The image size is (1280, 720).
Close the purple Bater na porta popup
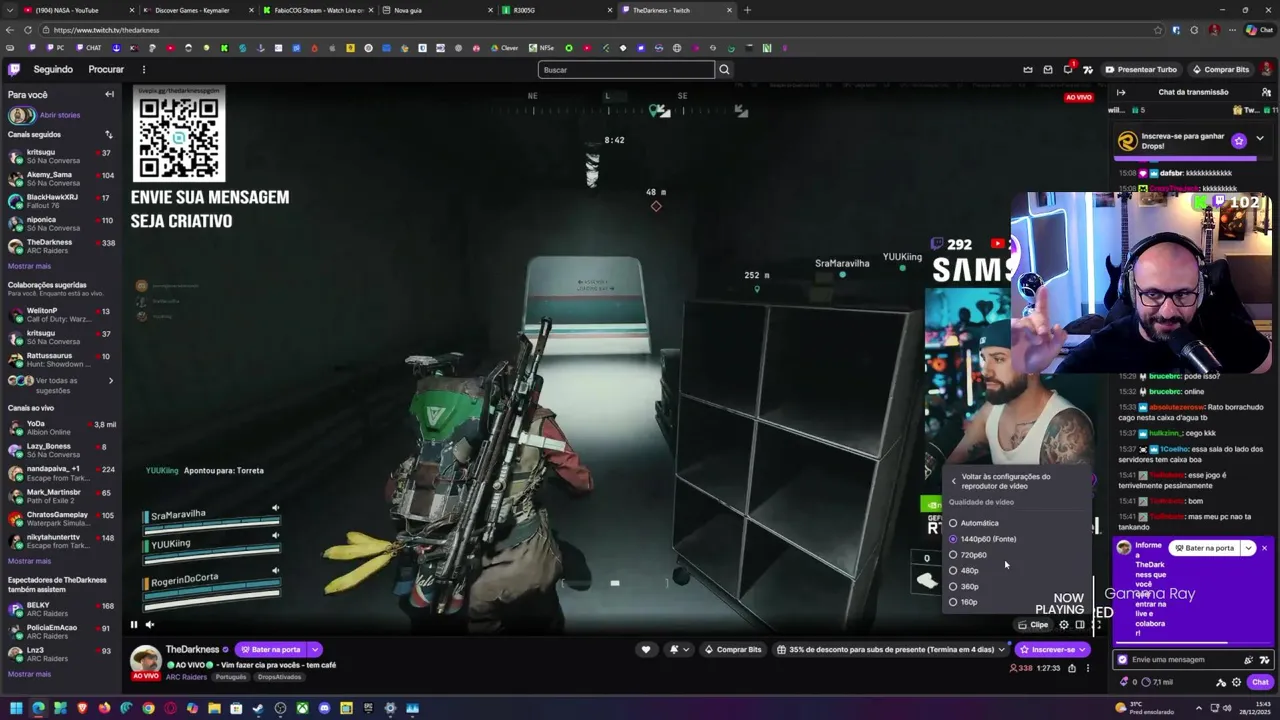1264,548
